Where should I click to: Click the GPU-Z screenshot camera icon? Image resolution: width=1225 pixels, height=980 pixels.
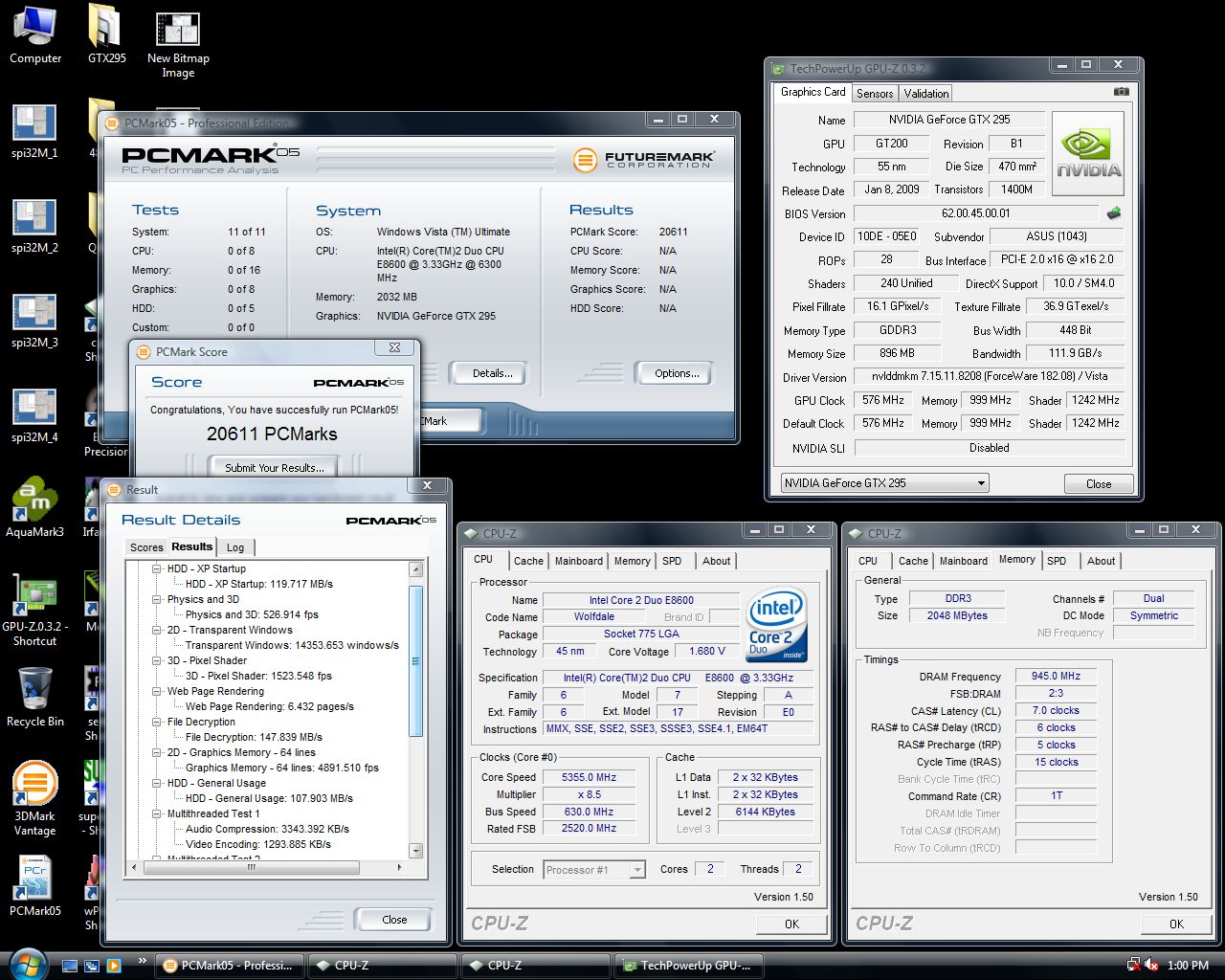[x=1122, y=92]
